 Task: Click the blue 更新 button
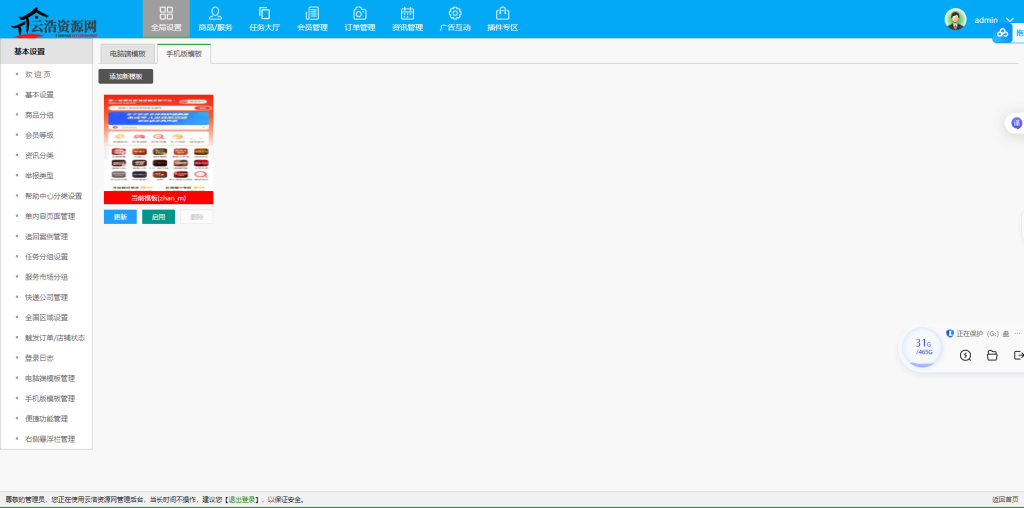pyautogui.click(x=120, y=217)
